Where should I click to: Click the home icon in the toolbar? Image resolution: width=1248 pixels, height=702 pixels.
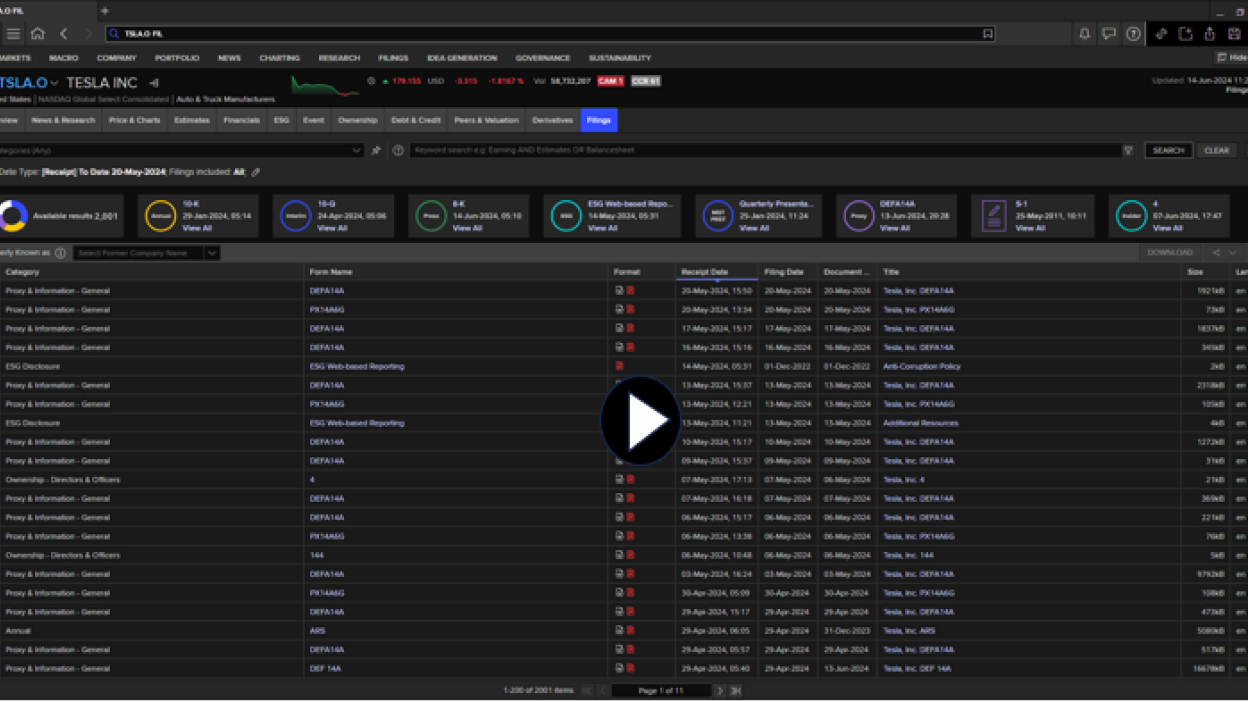pyautogui.click(x=38, y=34)
